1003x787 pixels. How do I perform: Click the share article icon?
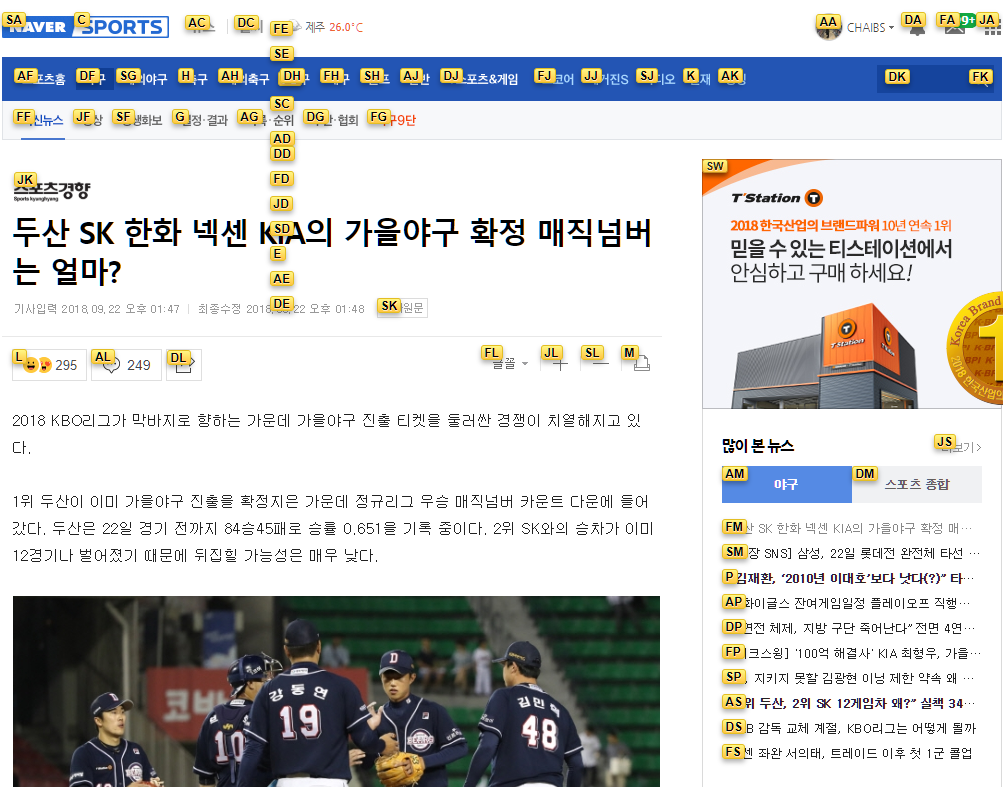(184, 365)
